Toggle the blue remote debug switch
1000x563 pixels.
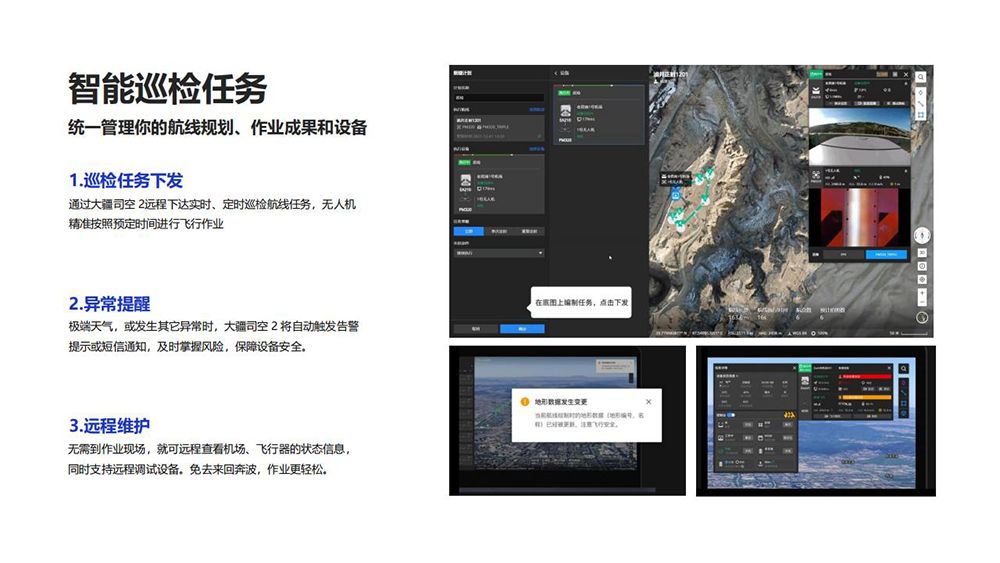[x=731, y=413]
